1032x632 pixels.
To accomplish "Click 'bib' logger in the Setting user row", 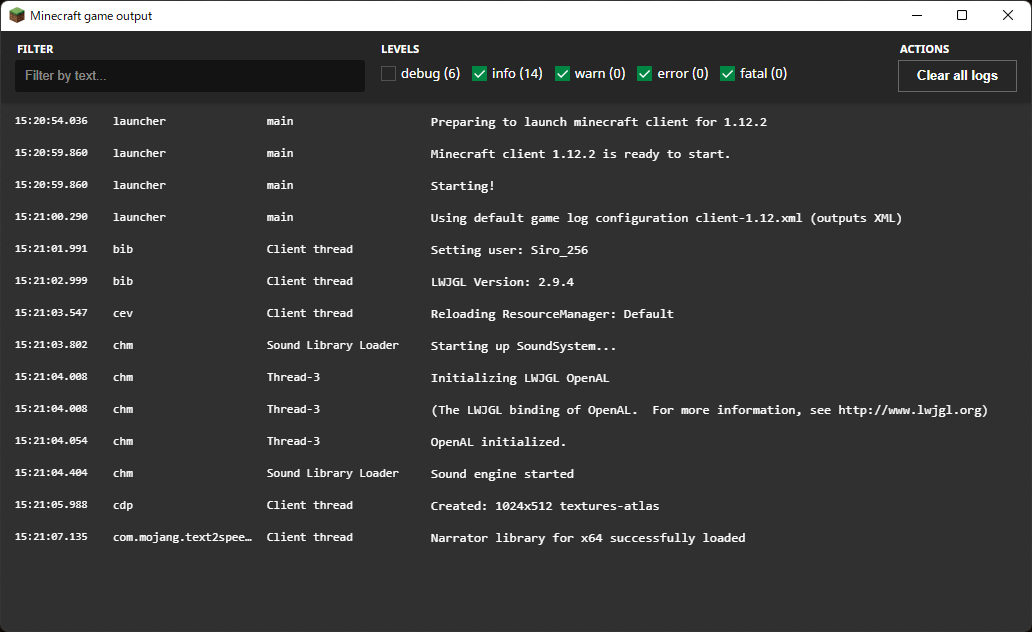I will coord(123,249).
